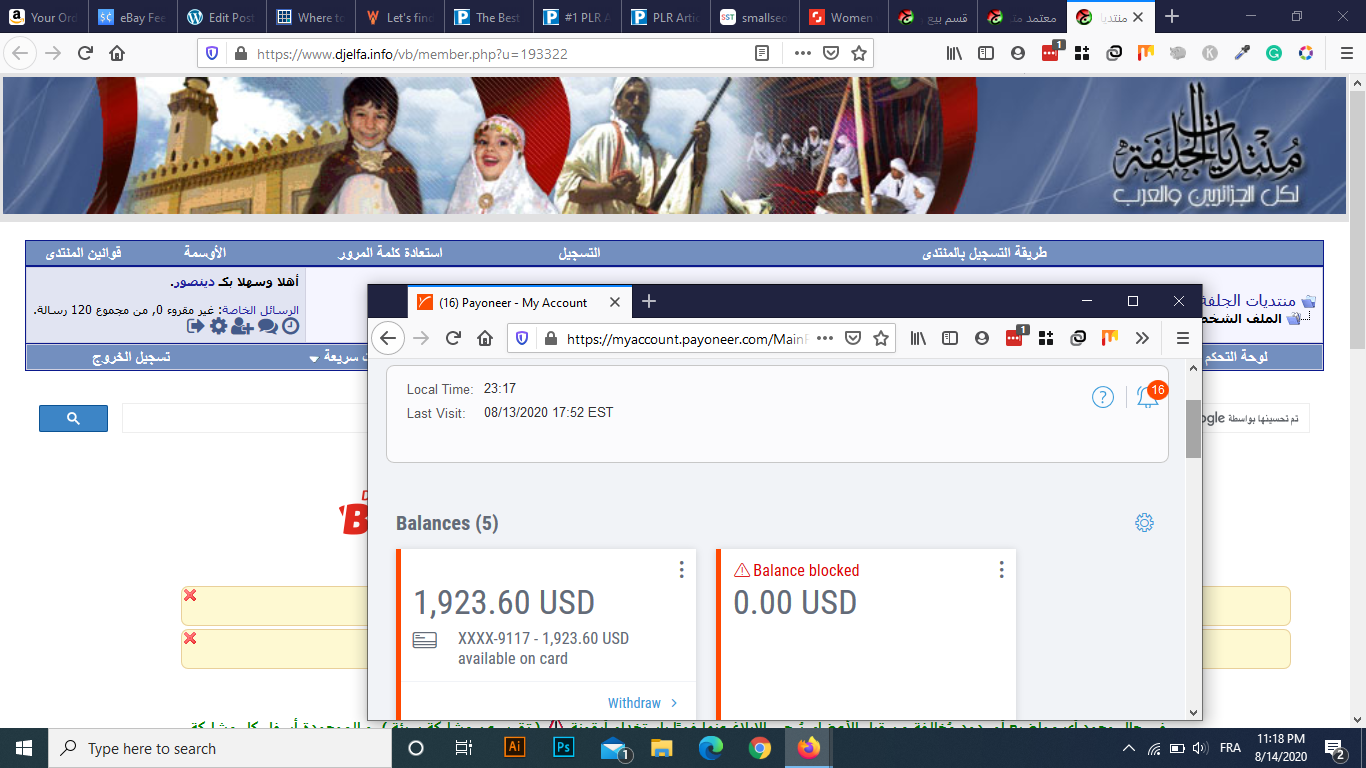Switch to the WordPress Edit Post tab
1366x768 pixels.
[223, 17]
